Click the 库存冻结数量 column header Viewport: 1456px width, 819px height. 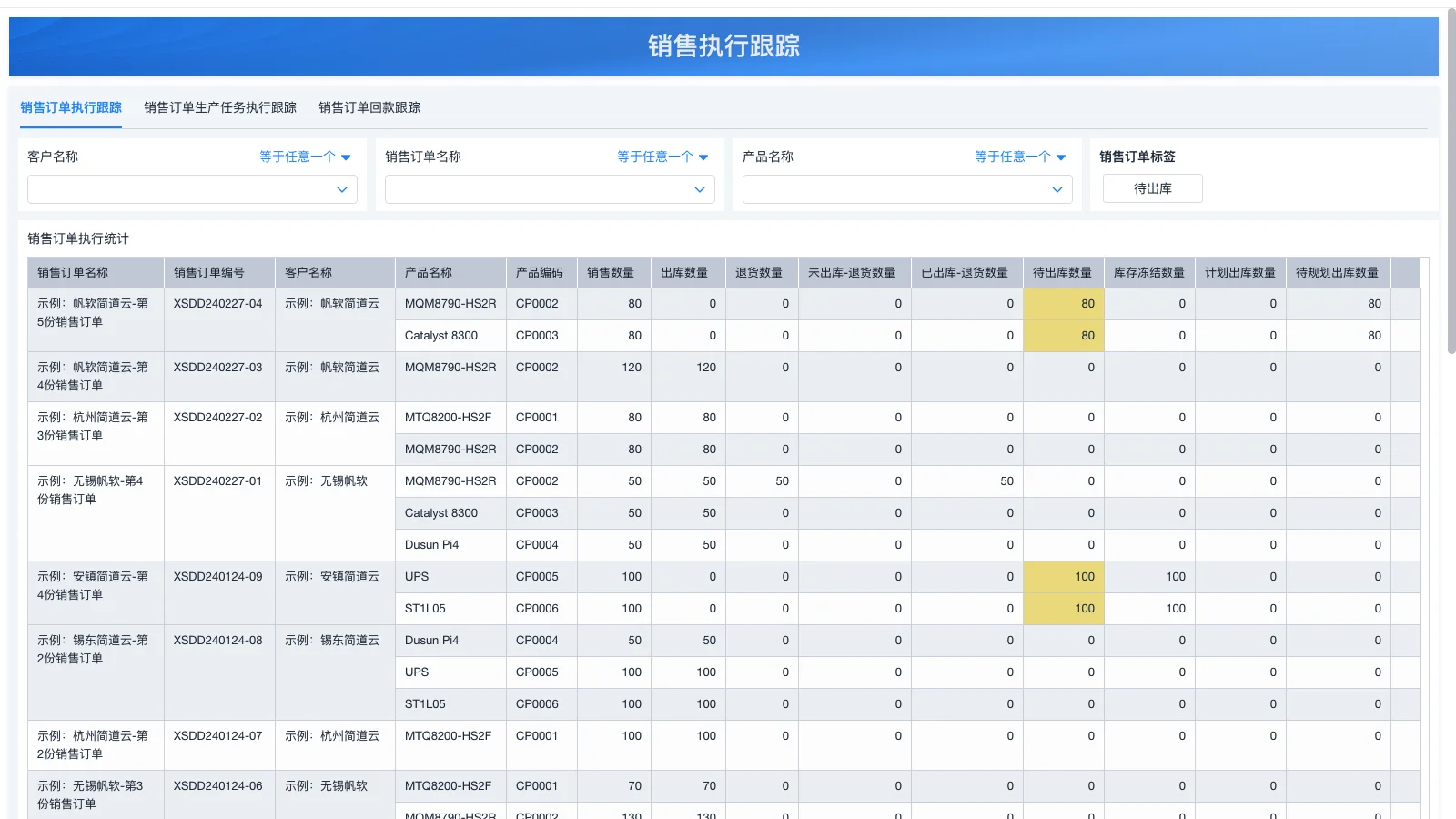[1149, 271]
